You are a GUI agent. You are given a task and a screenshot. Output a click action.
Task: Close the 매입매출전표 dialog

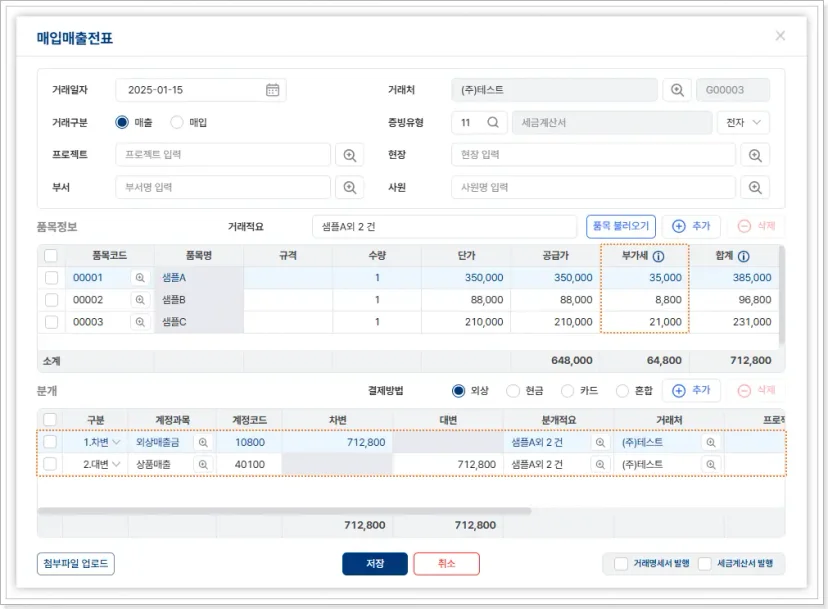pyautogui.click(x=780, y=36)
